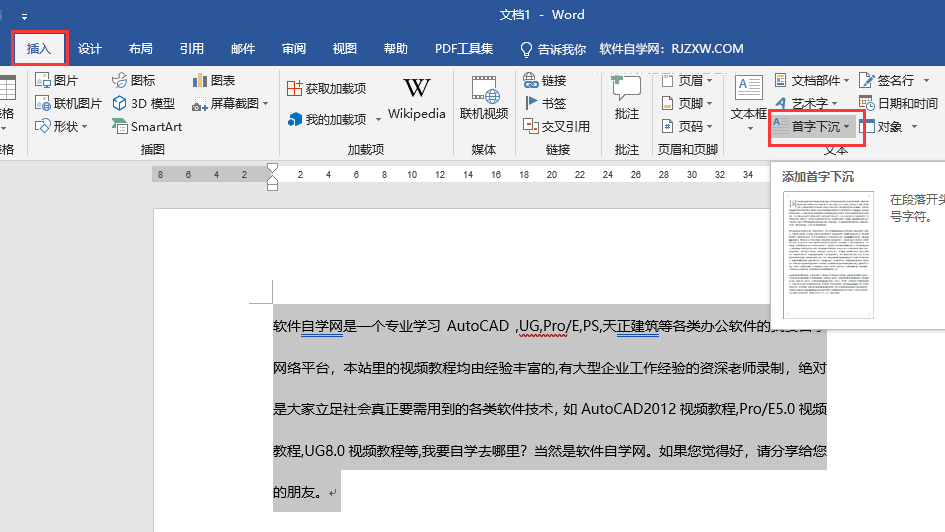Insert a hyperlink with 链接
945x532 pixels.
tap(545, 80)
